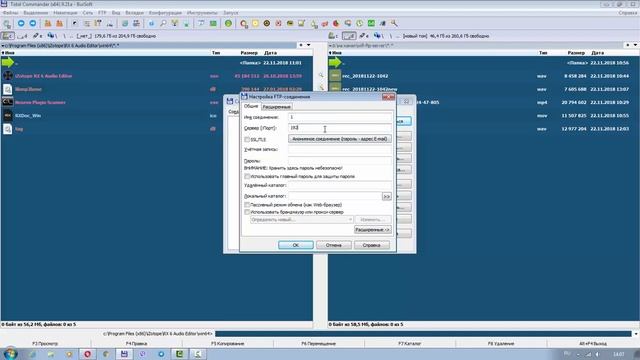This screenshot has height=360, width=640.
Task: Click the yellow square note toolbar icon
Action: coord(255,24)
